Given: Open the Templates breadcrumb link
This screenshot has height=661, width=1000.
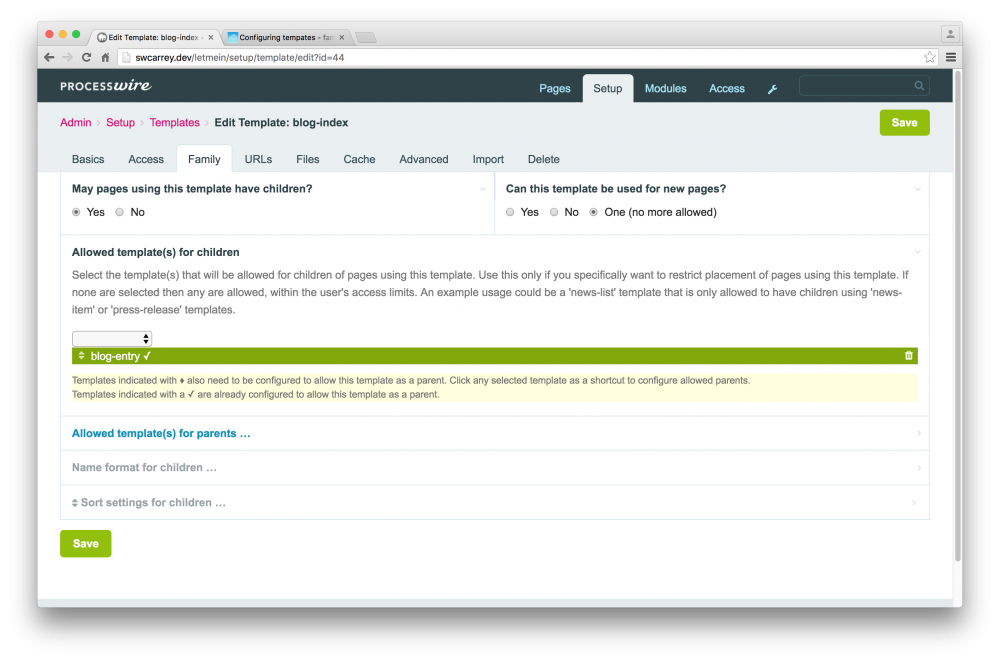Looking at the screenshot, I should (x=174, y=122).
